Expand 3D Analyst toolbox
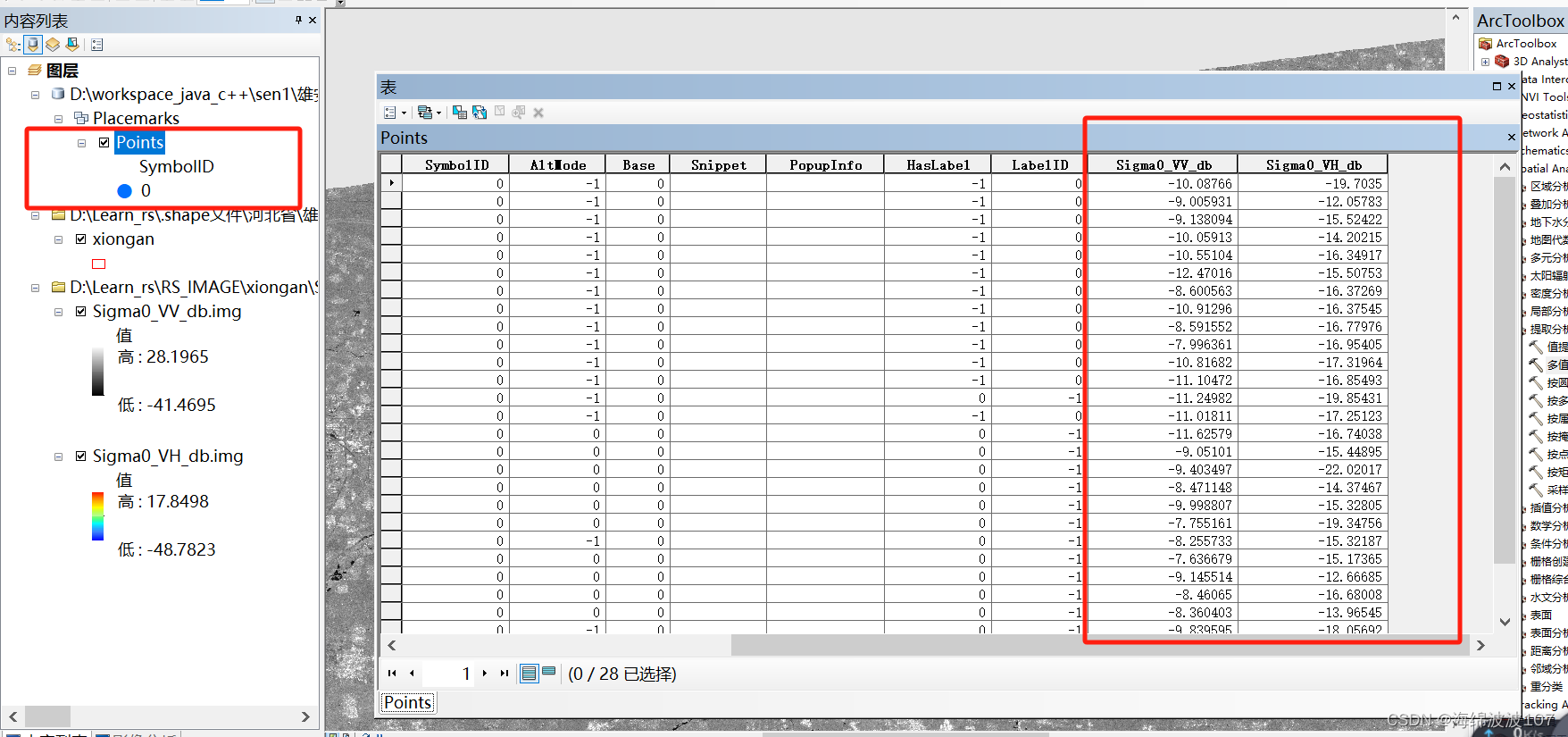Viewport: 1568px width, 737px height. click(1484, 62)
